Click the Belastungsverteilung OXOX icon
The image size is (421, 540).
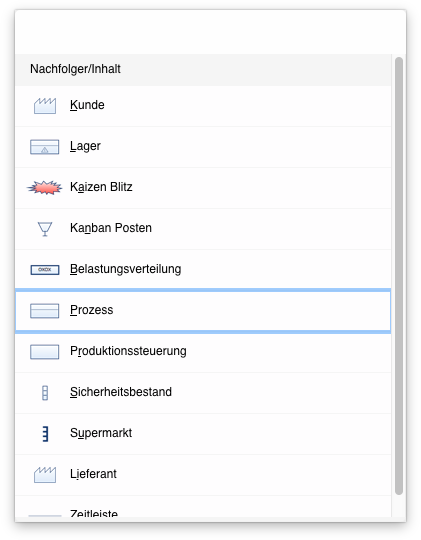point(45,270)
